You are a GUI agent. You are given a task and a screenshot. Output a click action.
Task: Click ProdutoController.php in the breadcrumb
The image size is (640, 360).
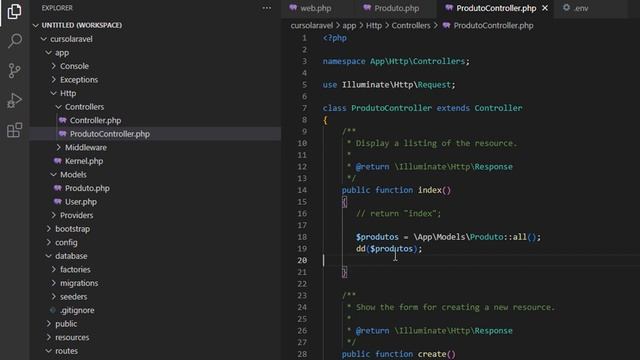(493, 25)
